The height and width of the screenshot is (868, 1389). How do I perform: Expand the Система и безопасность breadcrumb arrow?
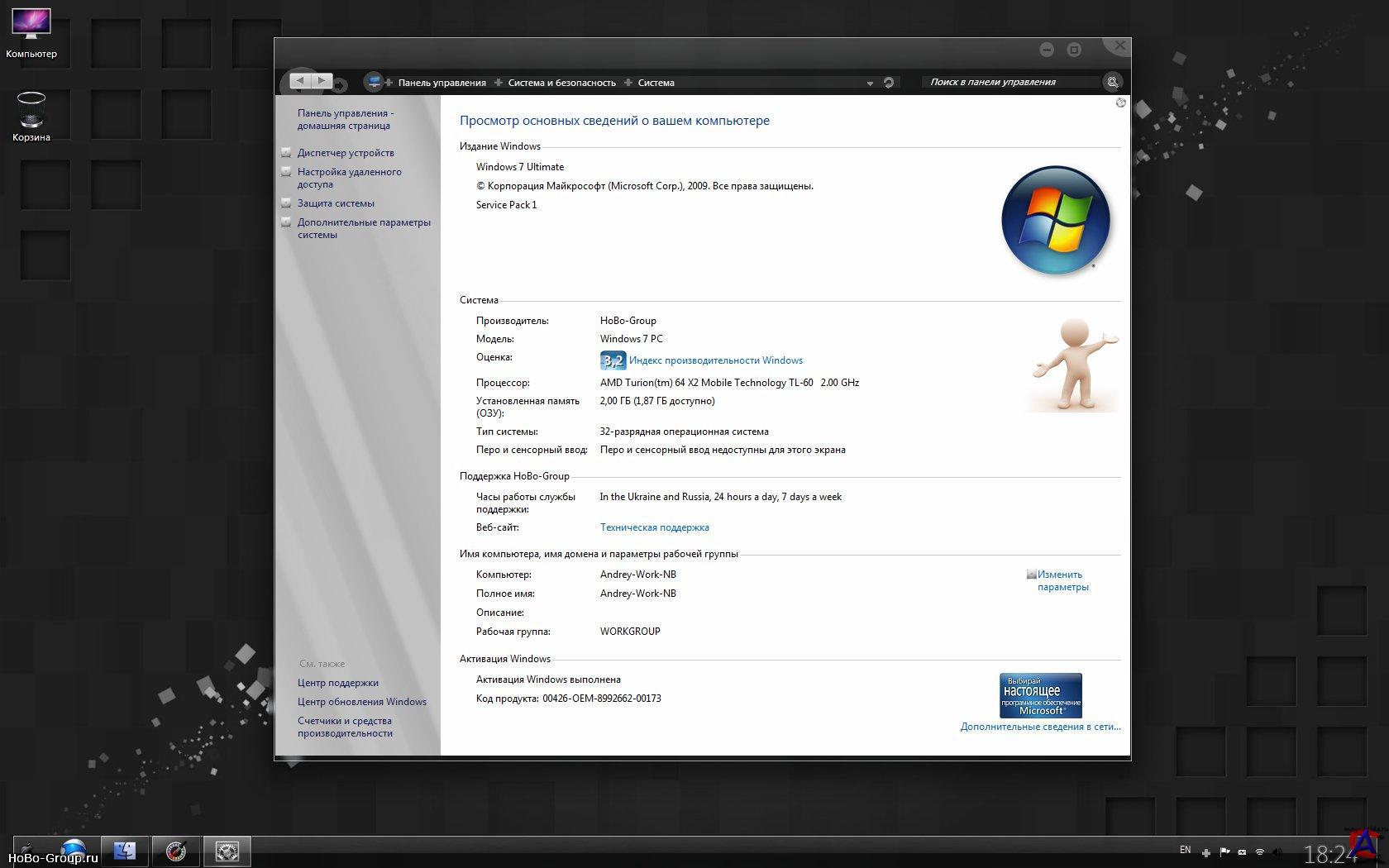coord(628,83)
